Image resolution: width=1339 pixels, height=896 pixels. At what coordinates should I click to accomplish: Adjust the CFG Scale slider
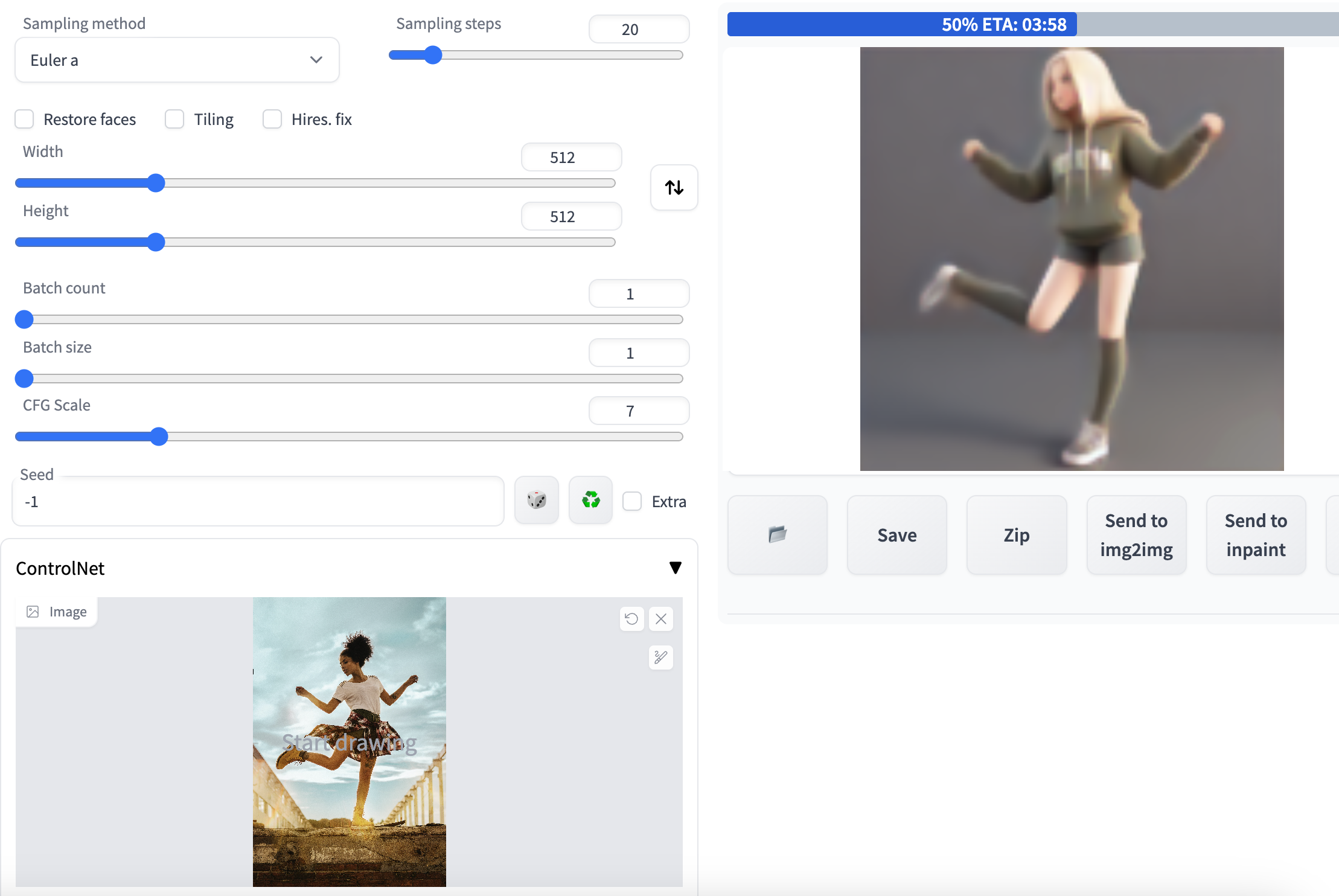(159, 436)
